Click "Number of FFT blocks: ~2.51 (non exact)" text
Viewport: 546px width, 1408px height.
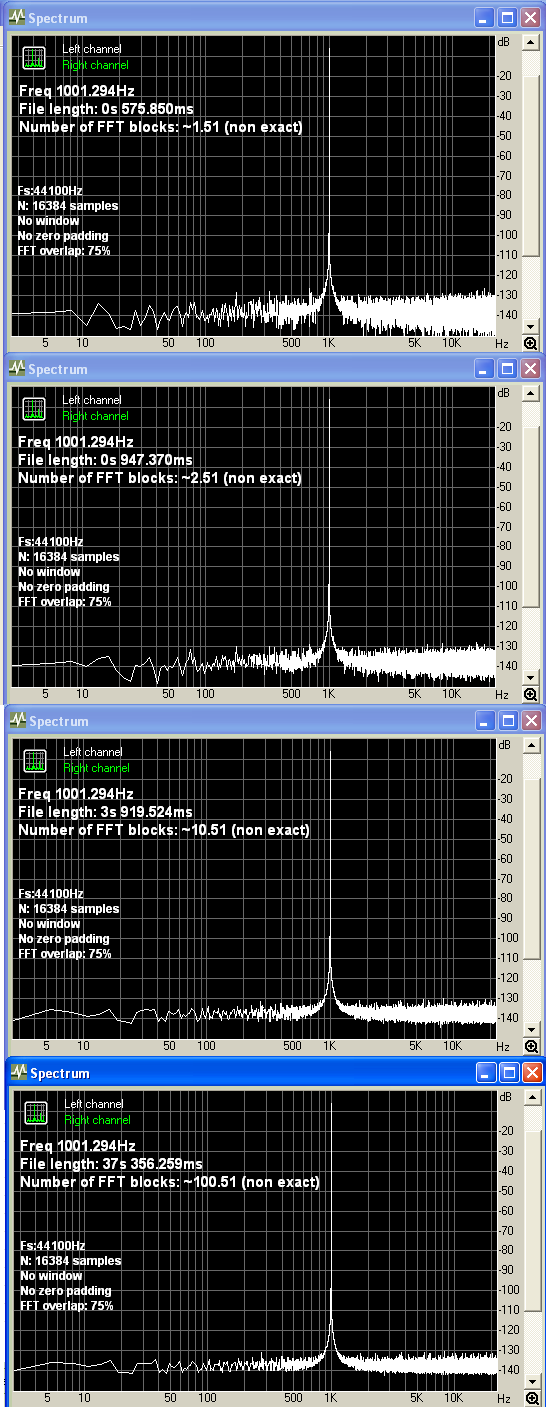160,478
